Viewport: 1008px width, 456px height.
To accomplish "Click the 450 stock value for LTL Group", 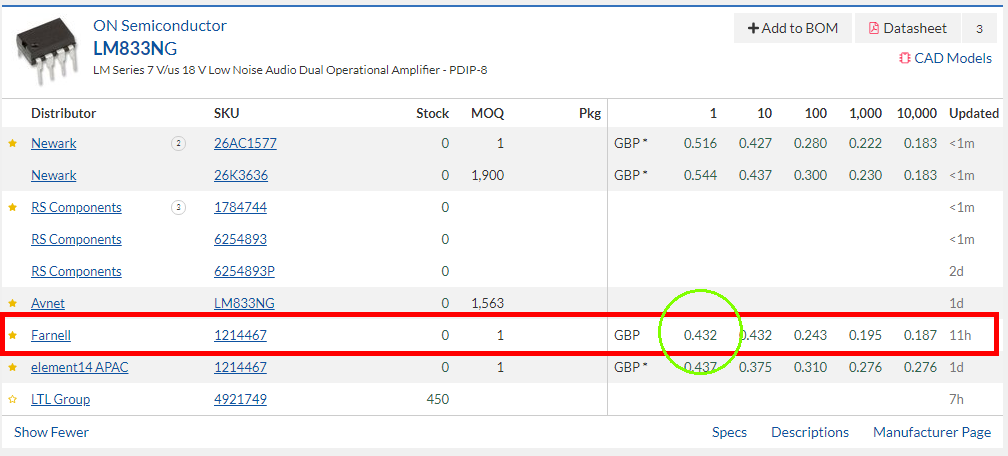I will click(x=438, y=399).
